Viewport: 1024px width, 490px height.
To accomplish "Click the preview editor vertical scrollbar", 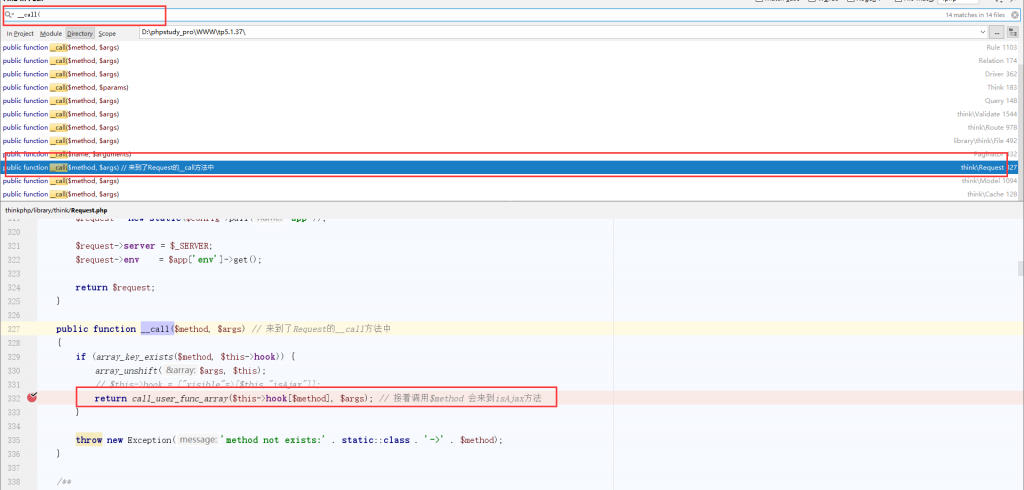I will click(1020, 268).
